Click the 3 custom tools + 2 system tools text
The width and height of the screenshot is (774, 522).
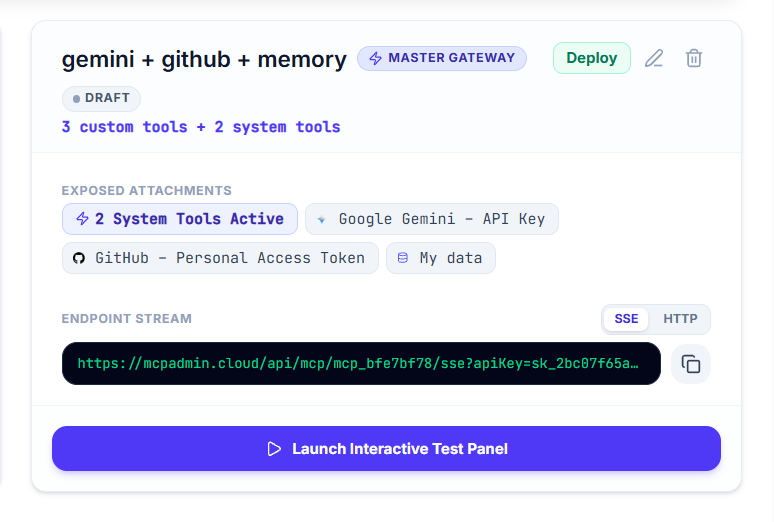(201, 127)
